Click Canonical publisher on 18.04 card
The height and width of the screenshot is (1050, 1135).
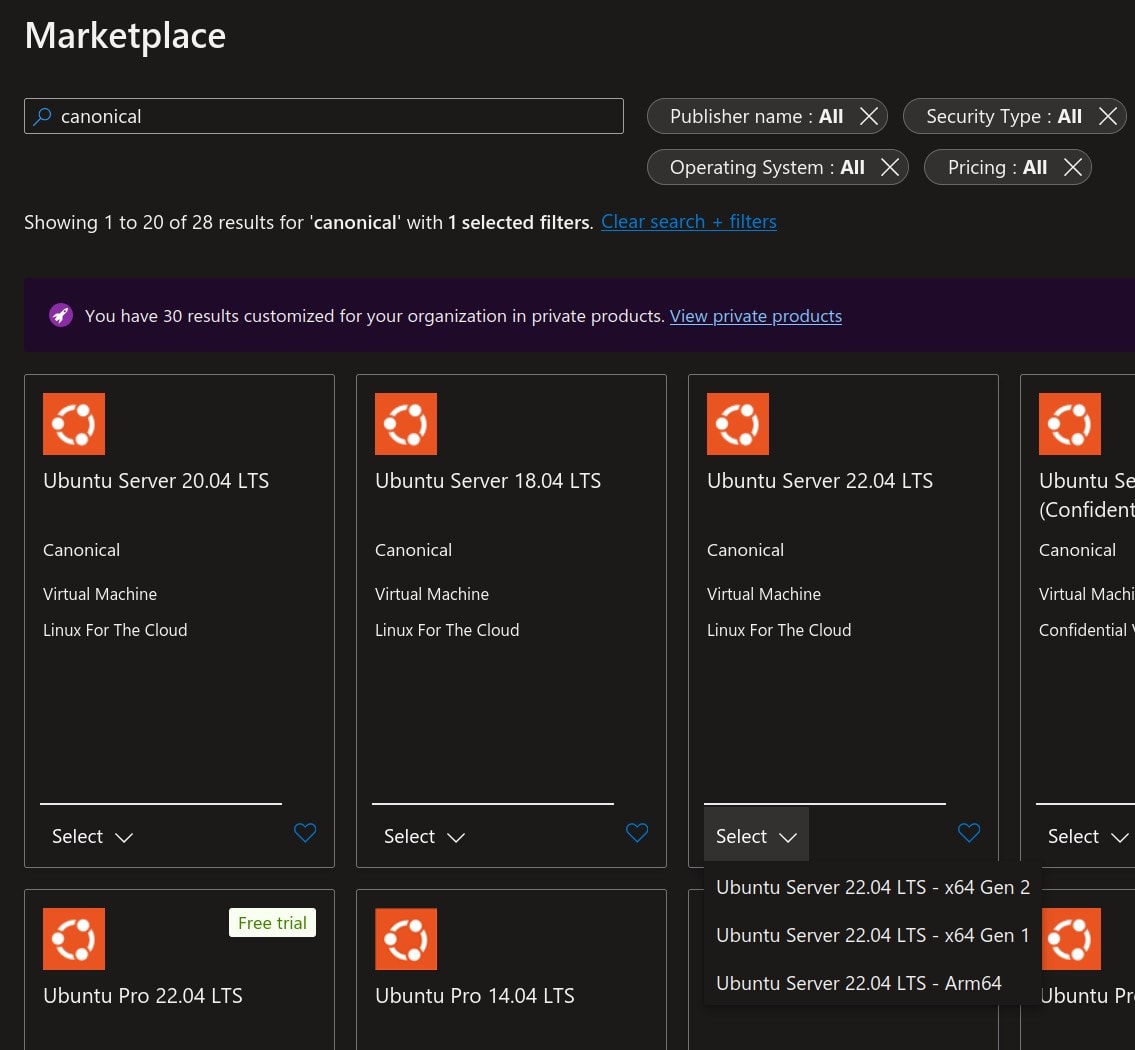[x=413, y=550]
